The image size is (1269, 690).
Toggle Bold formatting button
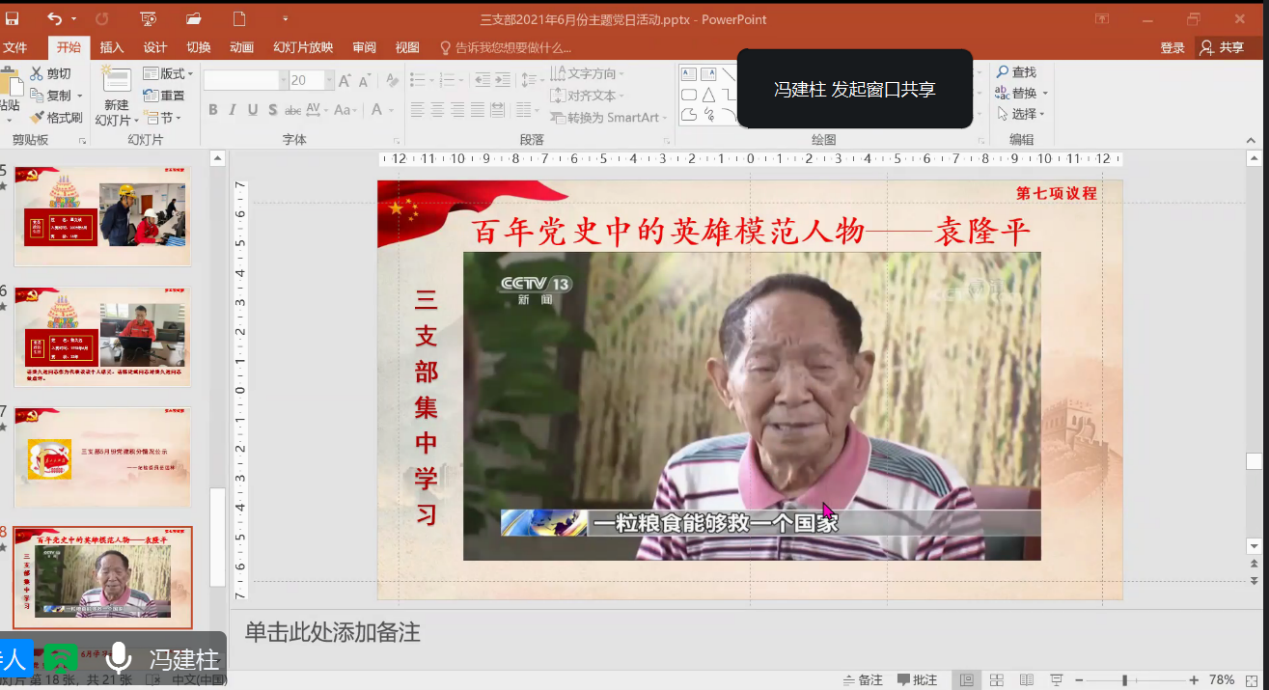tap(213, 110)
